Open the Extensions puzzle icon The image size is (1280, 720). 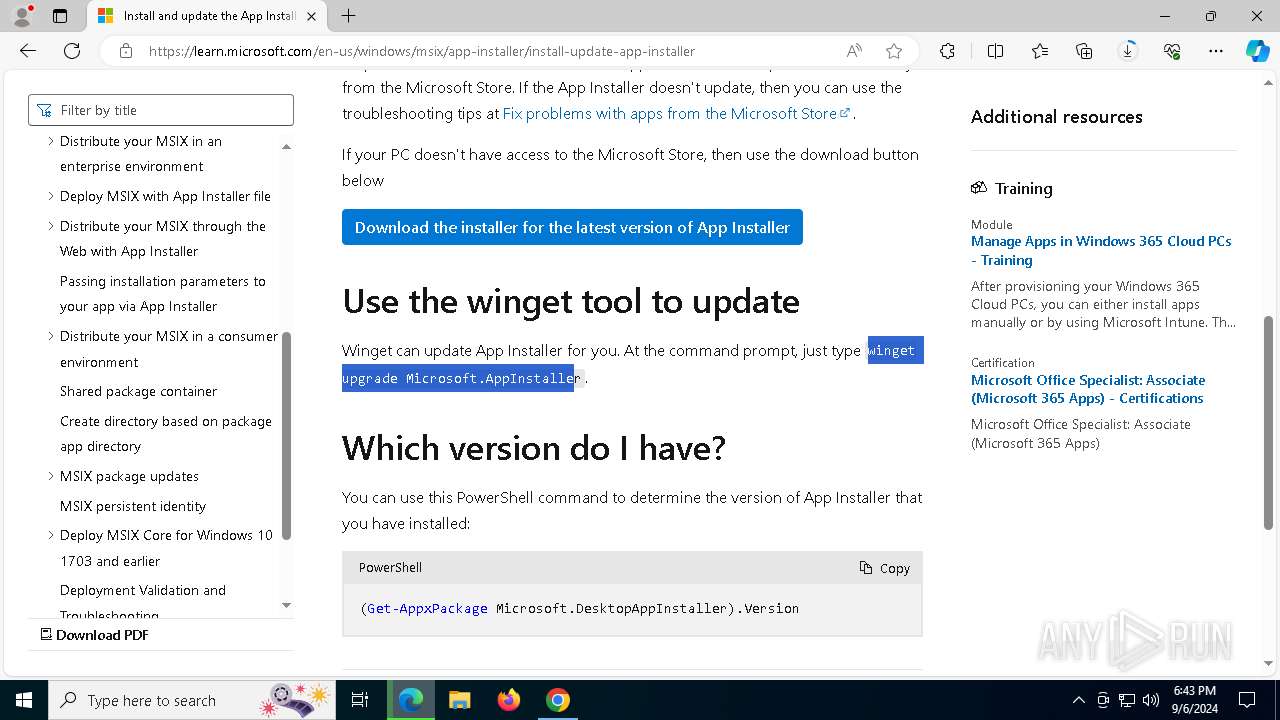pos(947,51)
